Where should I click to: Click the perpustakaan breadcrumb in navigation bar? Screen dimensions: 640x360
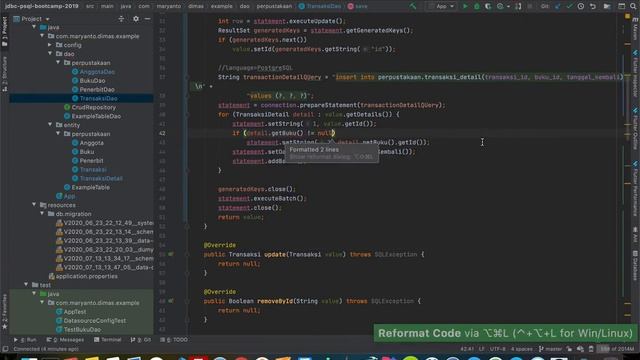click(x=274, y=6)
